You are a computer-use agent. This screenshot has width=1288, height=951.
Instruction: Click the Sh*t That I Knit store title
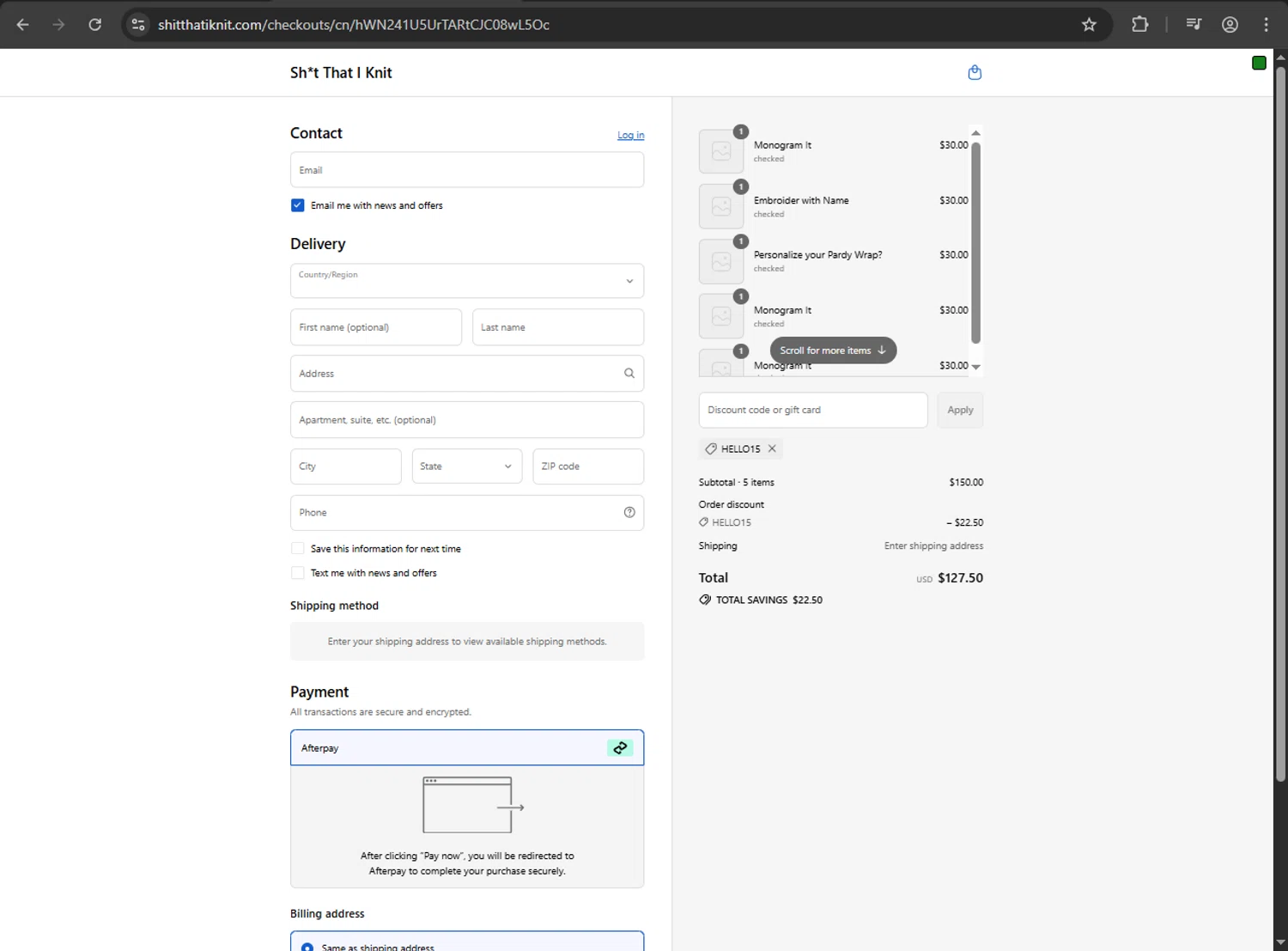click(341, 73)
